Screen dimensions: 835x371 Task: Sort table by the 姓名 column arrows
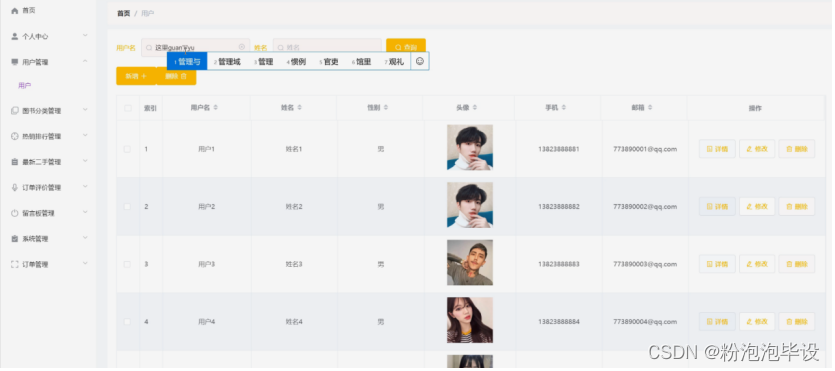click(x=300, y=108)
